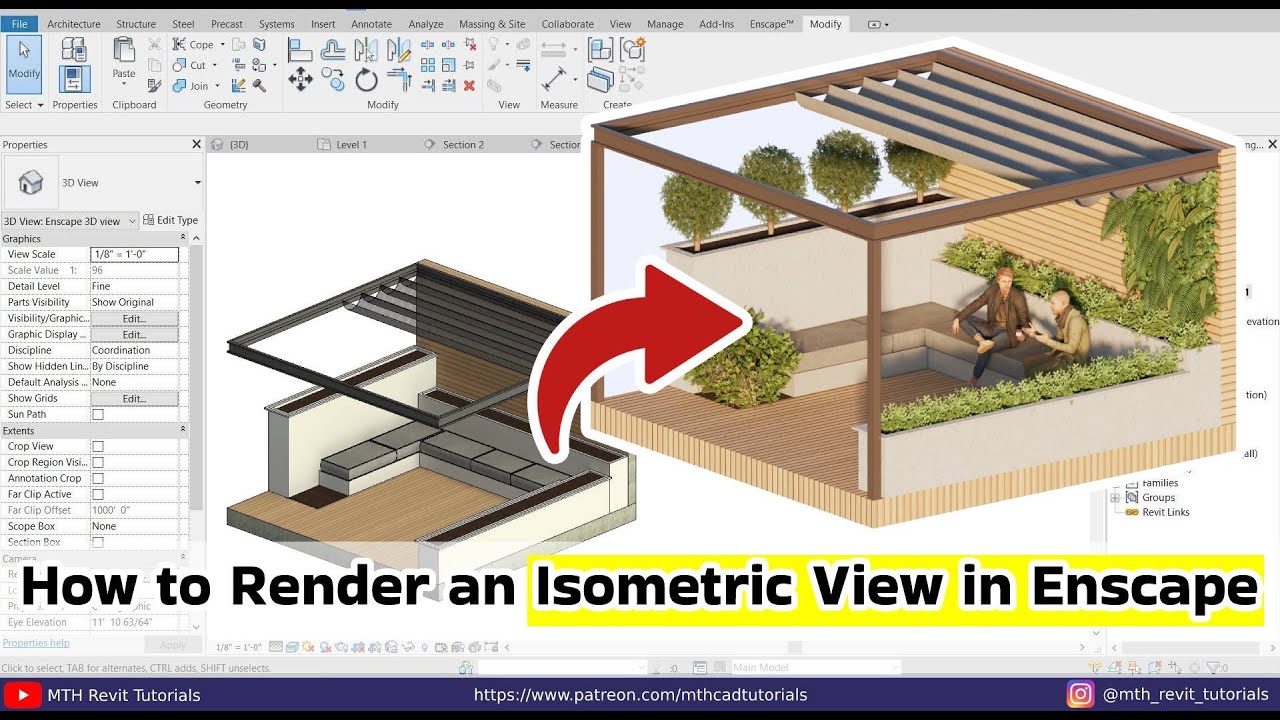This screenshot has height=720, width=1280.
Task: Switch to the Annotate ribbon tab
Action: pos(371,24)
